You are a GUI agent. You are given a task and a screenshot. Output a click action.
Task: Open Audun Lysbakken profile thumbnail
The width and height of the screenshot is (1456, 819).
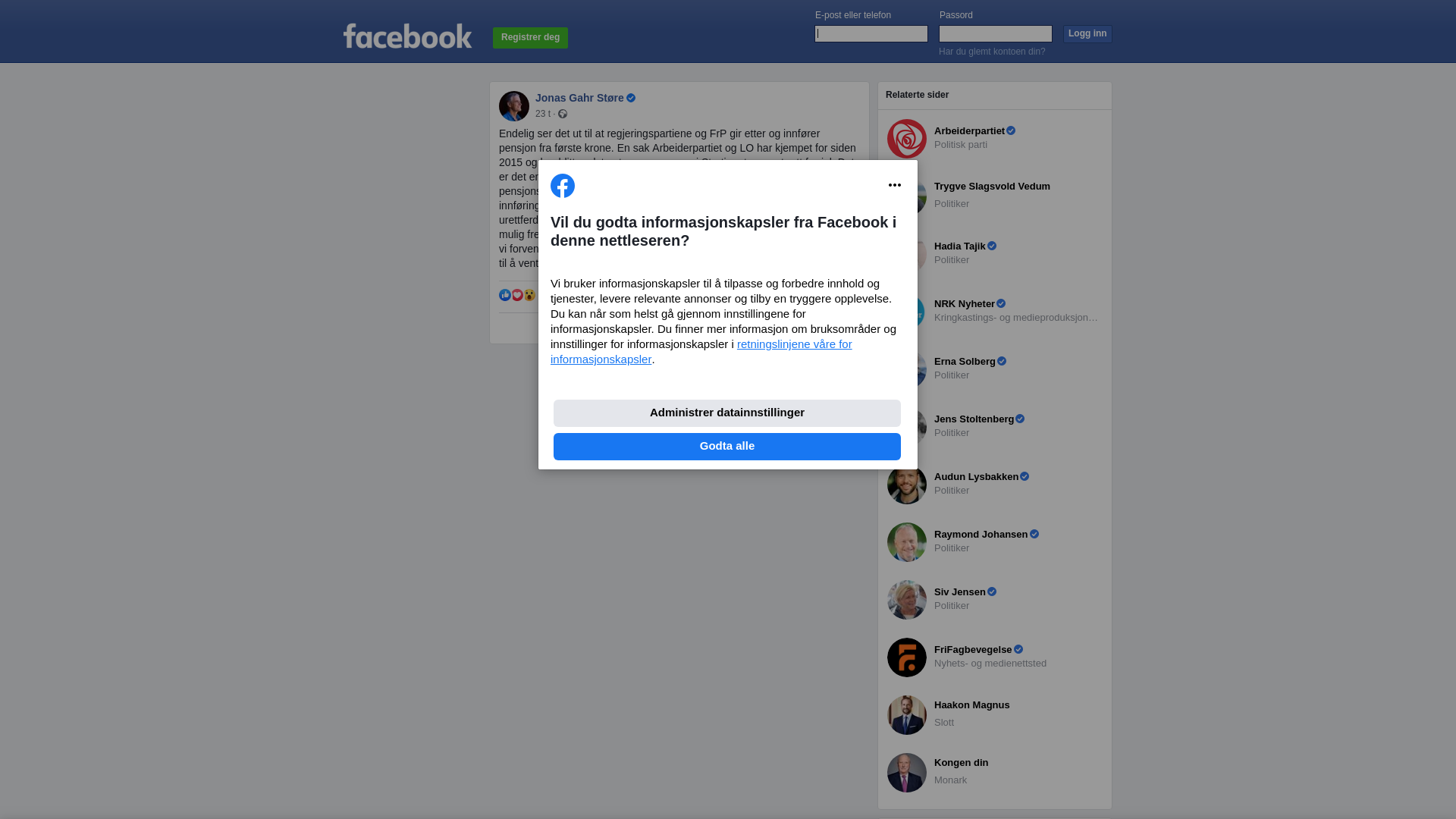[907, 485]
